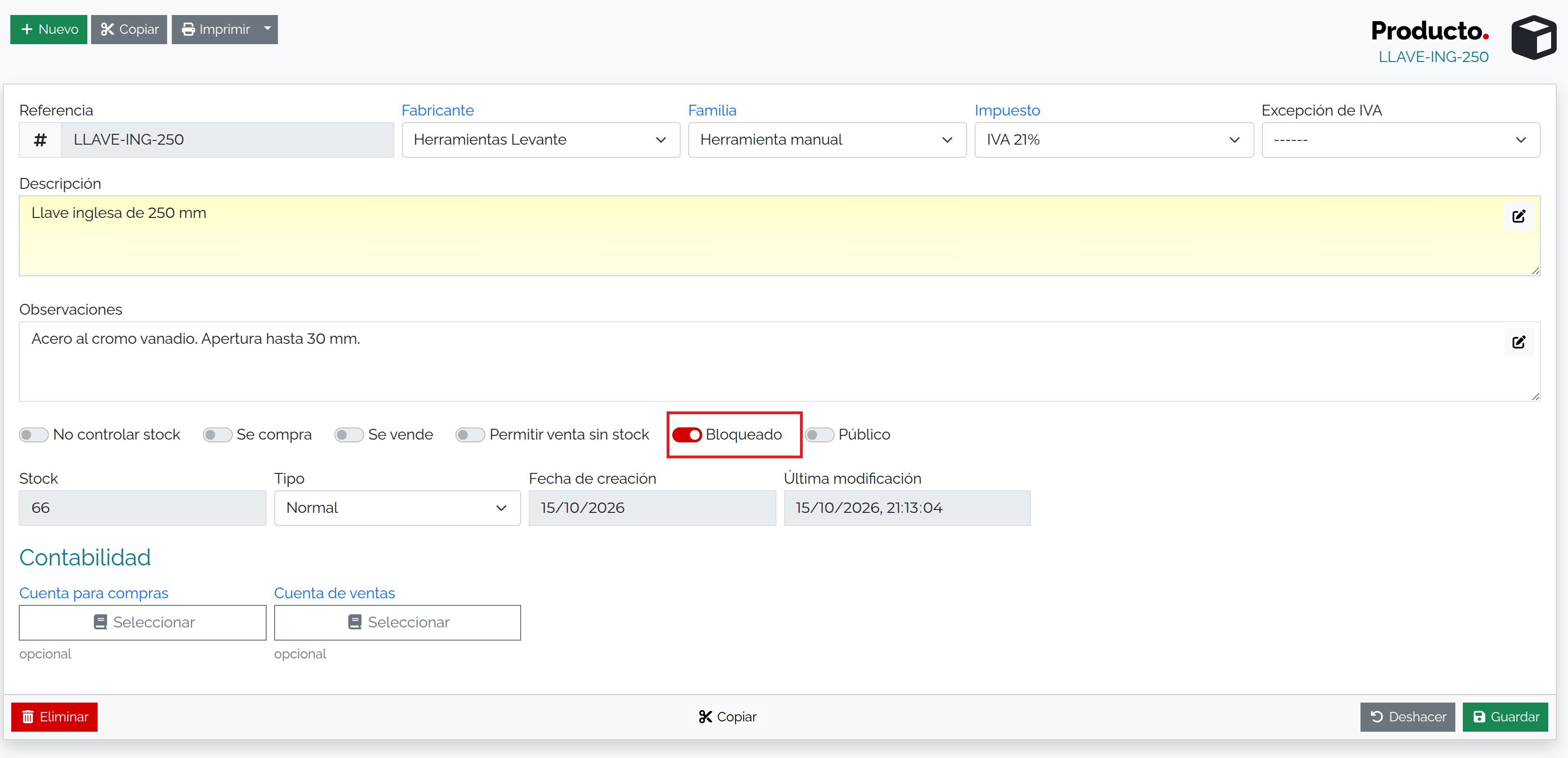
Task: Open the Impuesto IVA 21% dropdown
Action: 1114,140
